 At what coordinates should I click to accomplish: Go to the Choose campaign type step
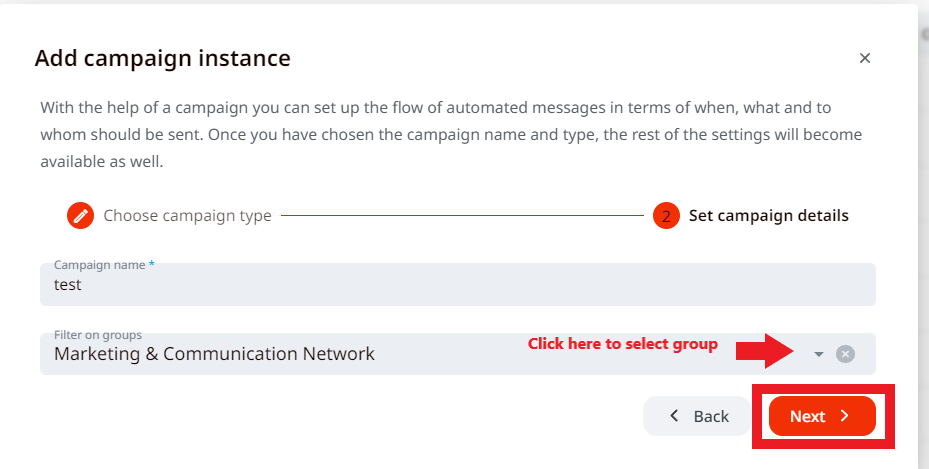coord(187,215)
